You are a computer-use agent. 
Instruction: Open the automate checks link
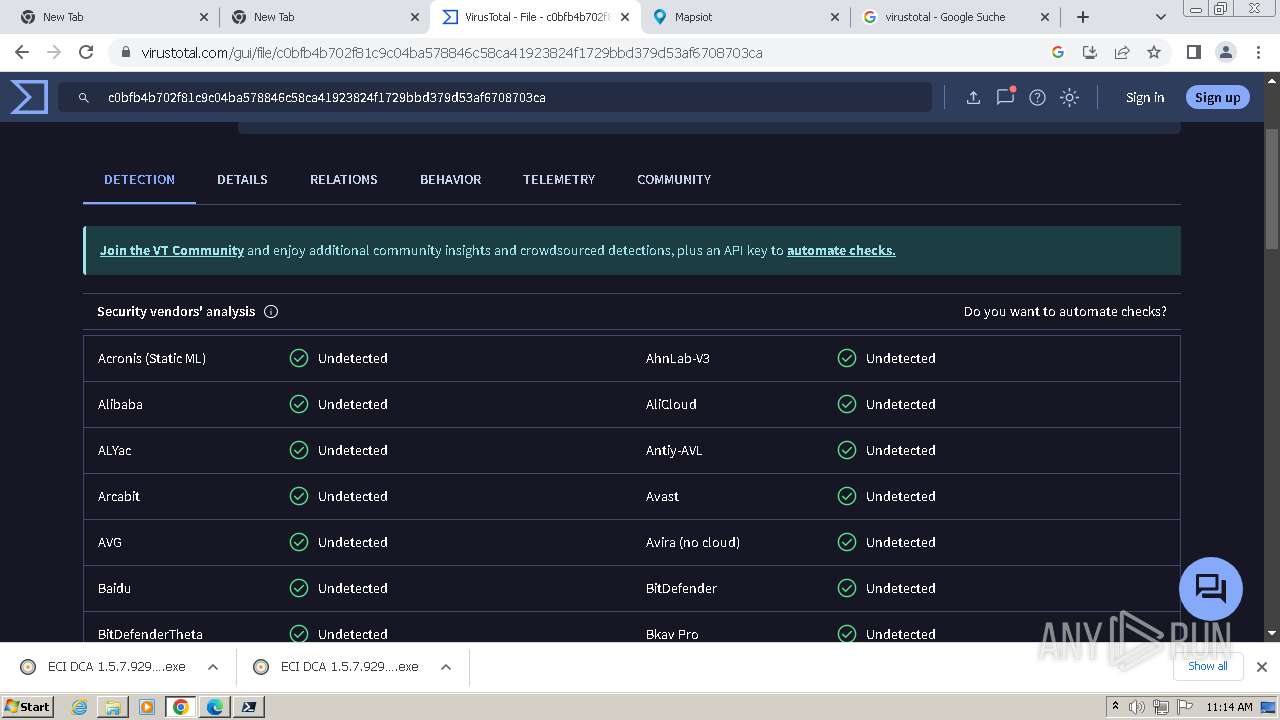tap(841, 250)
